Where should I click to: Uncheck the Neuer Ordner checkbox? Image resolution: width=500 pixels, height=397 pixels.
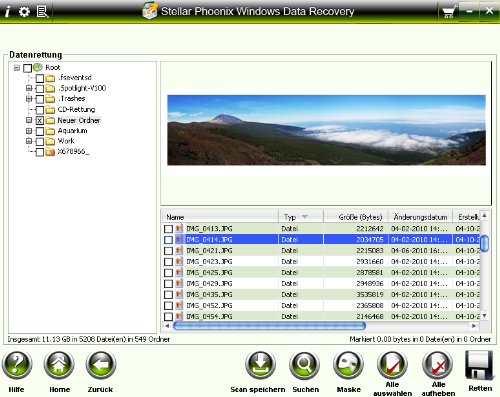40,121
